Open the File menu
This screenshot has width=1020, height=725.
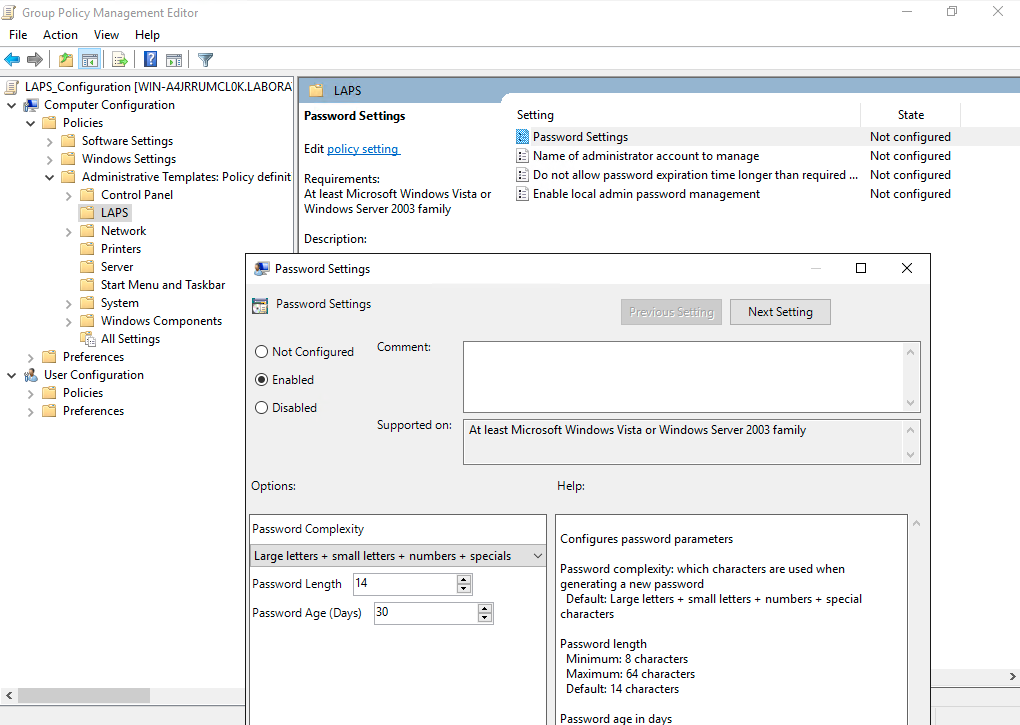(18, 34)
